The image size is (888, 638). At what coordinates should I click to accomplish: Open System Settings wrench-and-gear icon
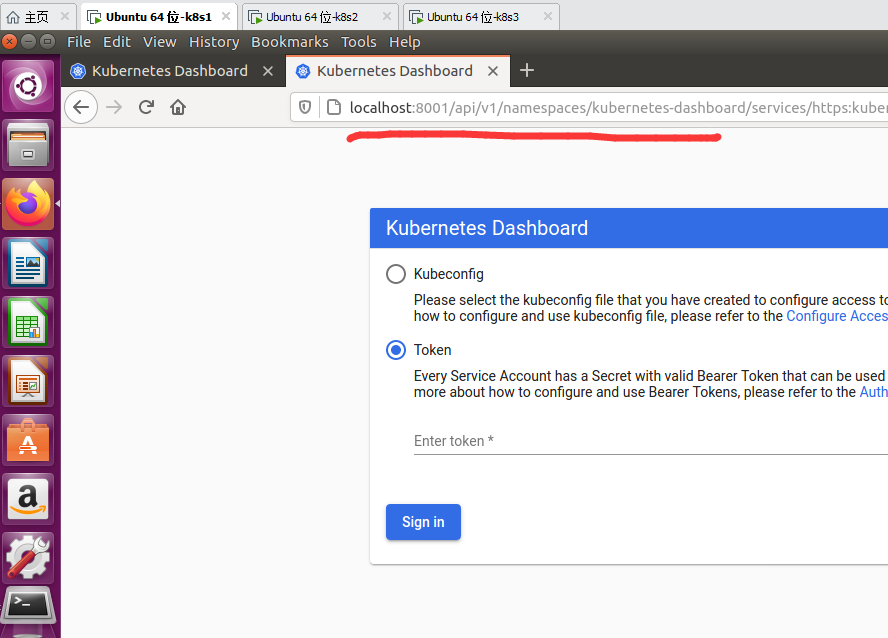[28, 557]
